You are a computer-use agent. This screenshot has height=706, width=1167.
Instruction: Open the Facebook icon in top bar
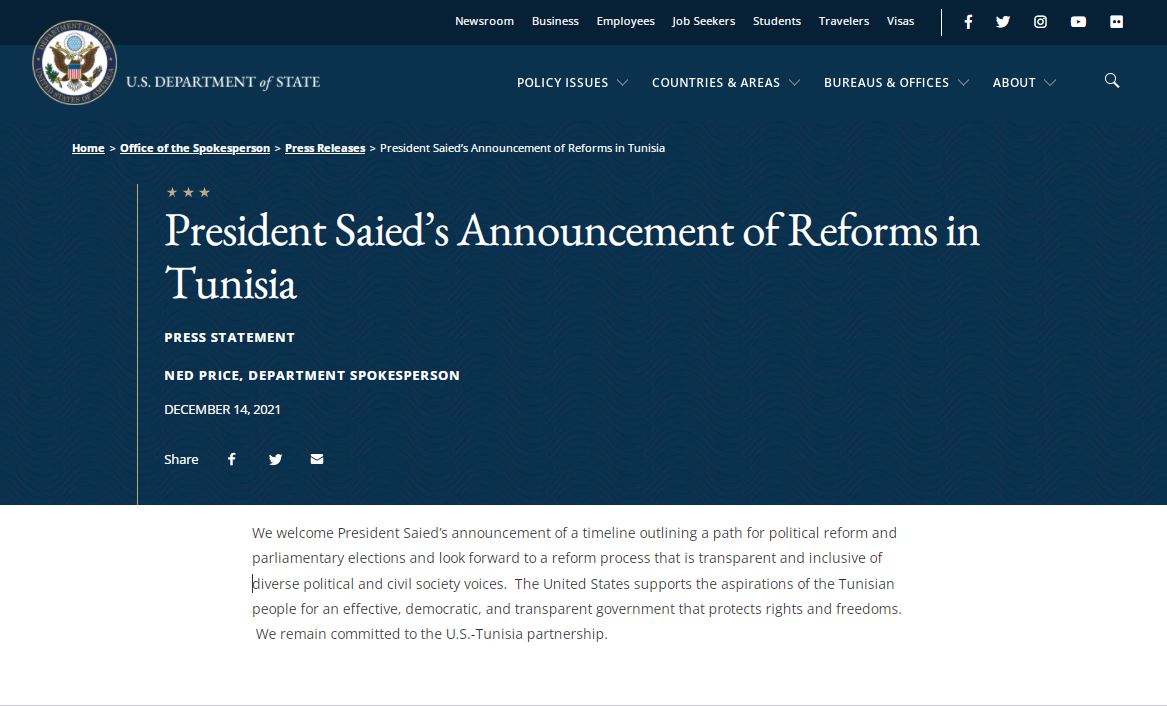tap(968, 22)
